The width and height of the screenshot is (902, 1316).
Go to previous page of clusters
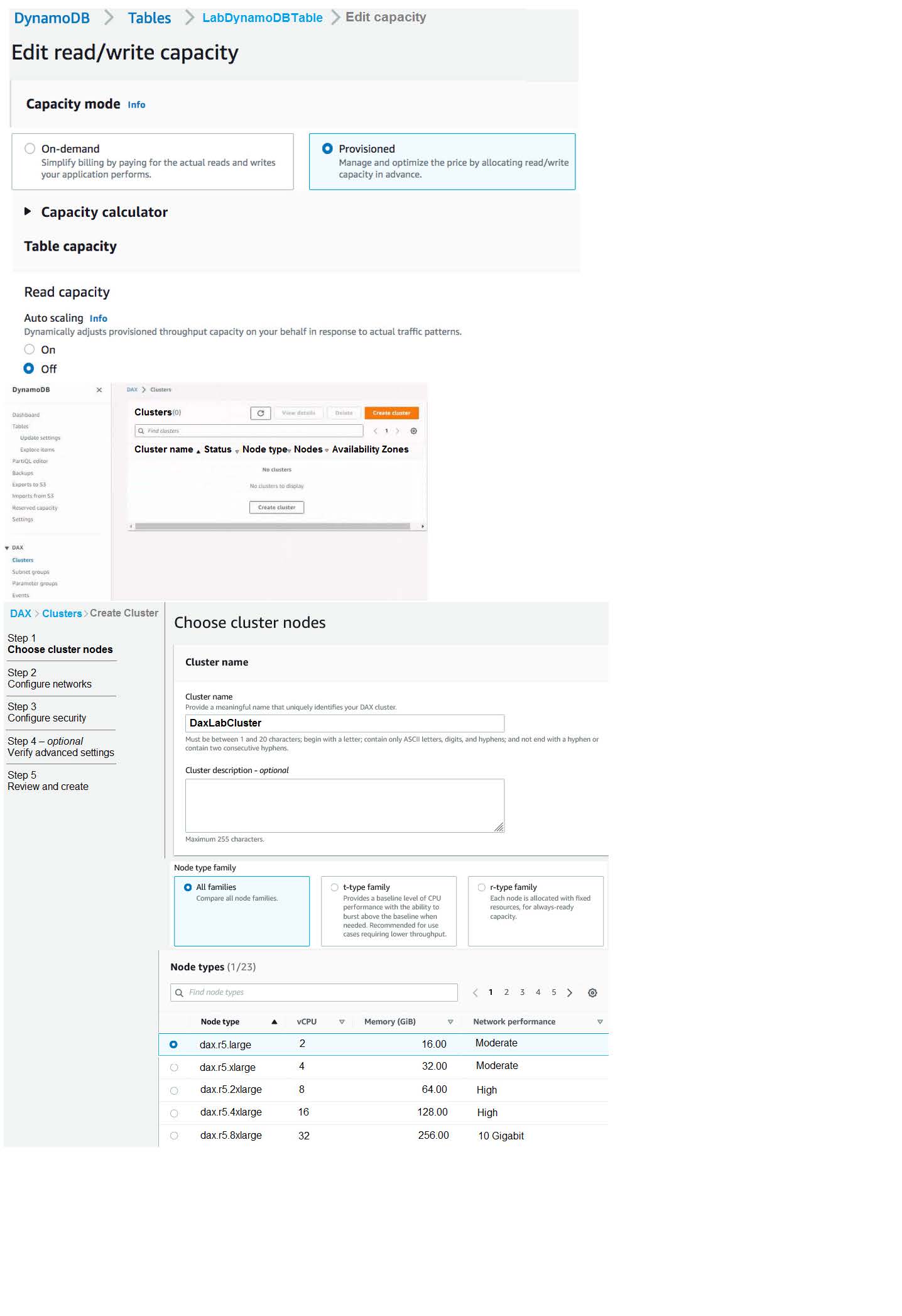(375, 431)
